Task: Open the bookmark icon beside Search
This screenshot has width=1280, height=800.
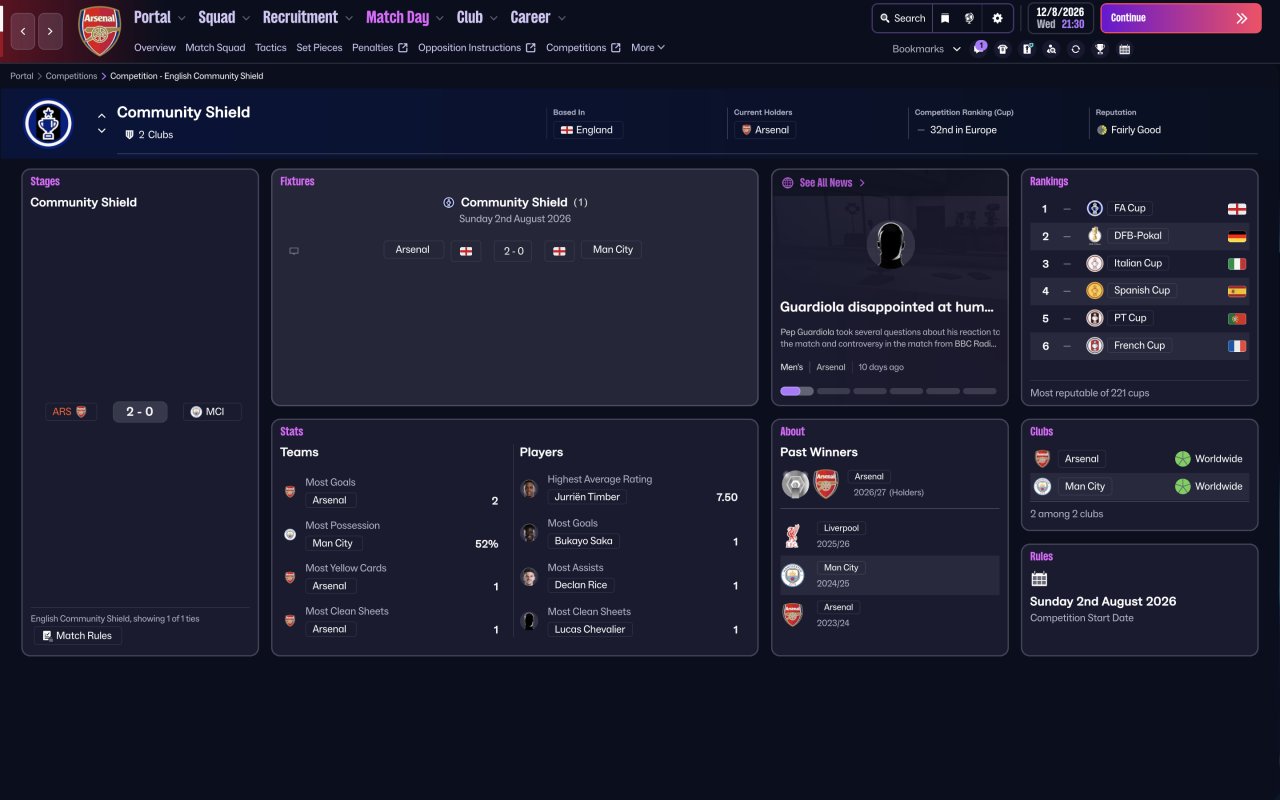Action: (x=945, y=18)
